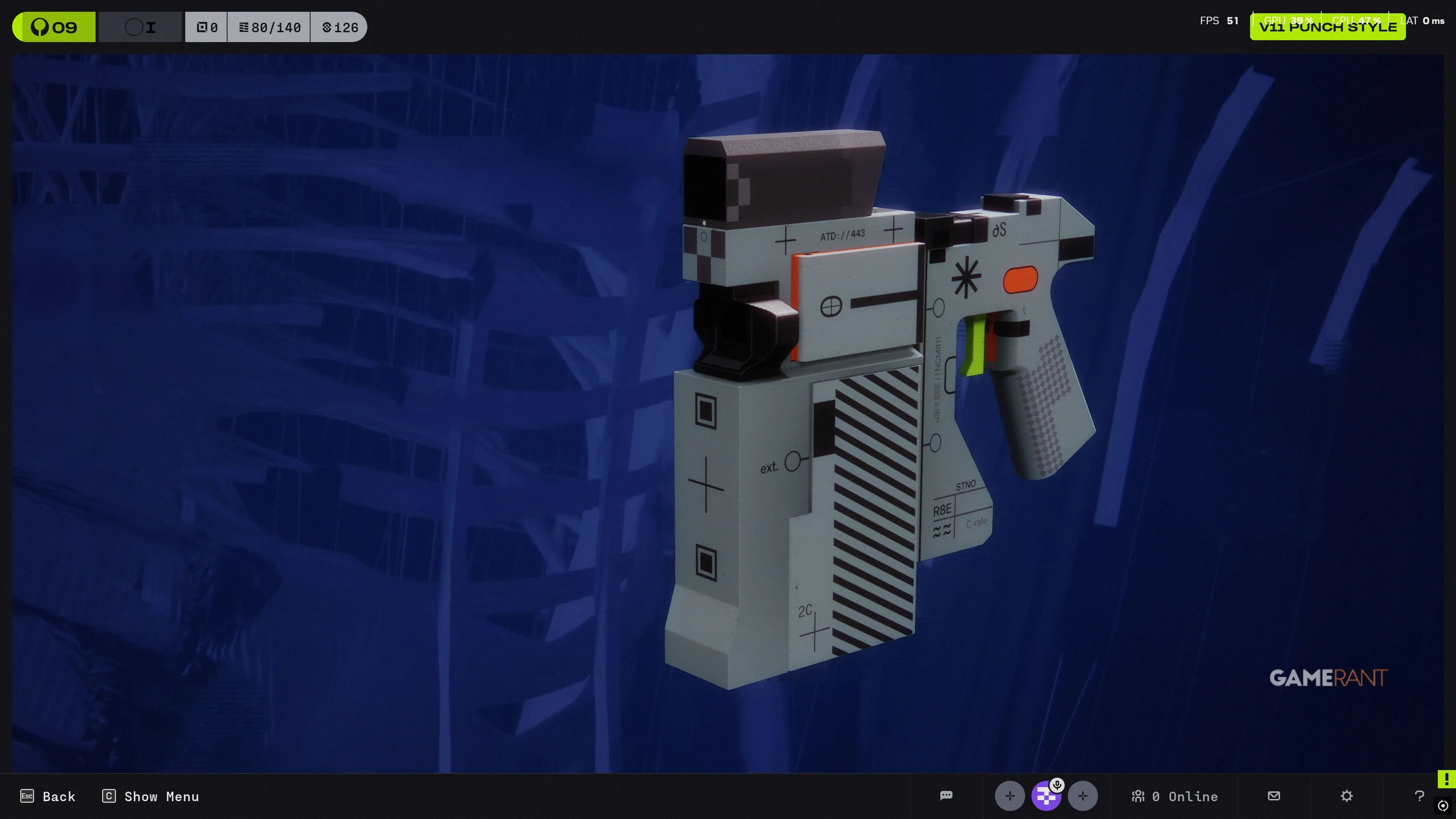Viewport: 1456px width, 819px height.
Task: Click the square currency counter showing 0
Action: pos(207,27)
